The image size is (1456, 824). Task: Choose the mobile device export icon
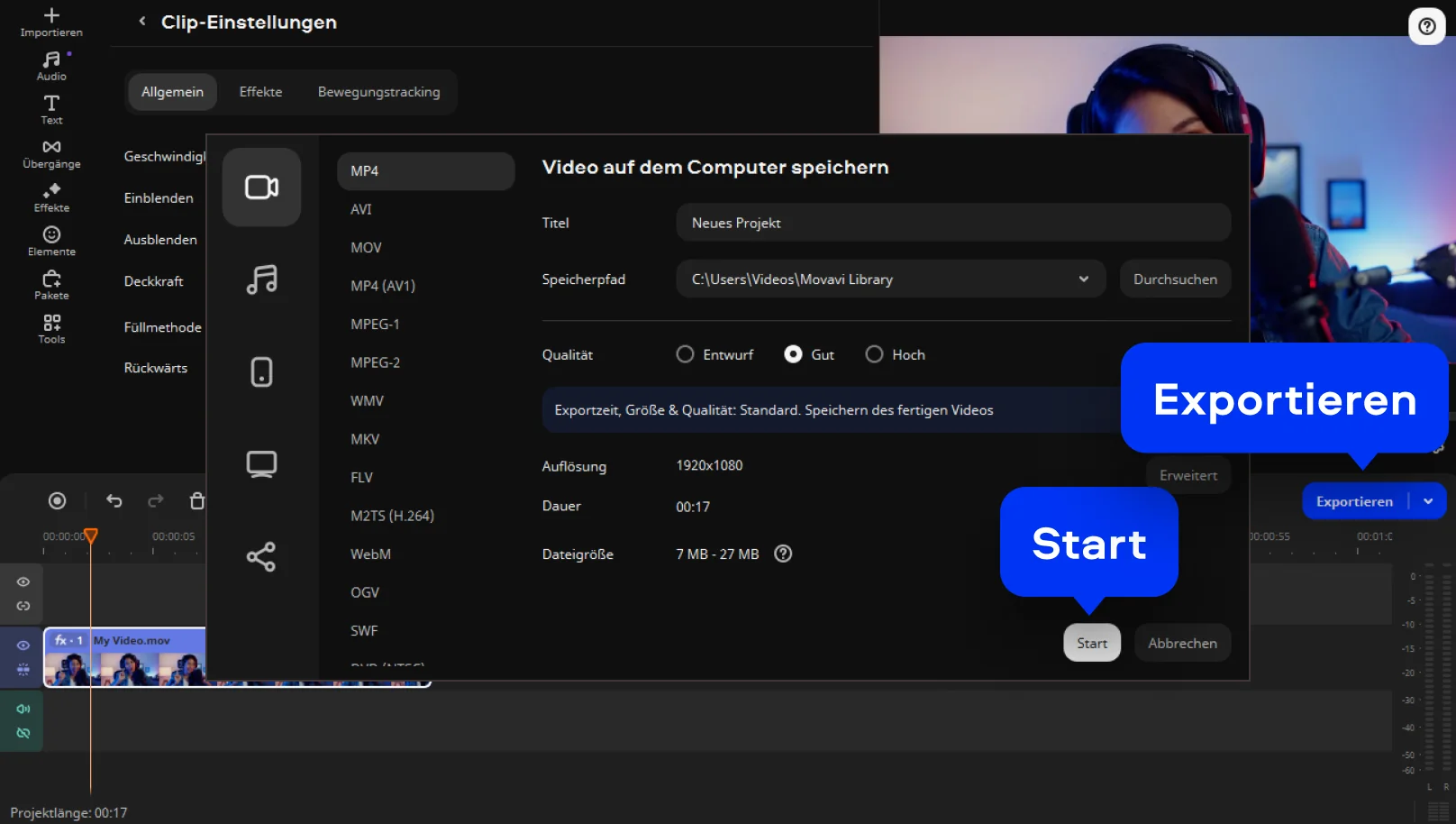point(261,371)
